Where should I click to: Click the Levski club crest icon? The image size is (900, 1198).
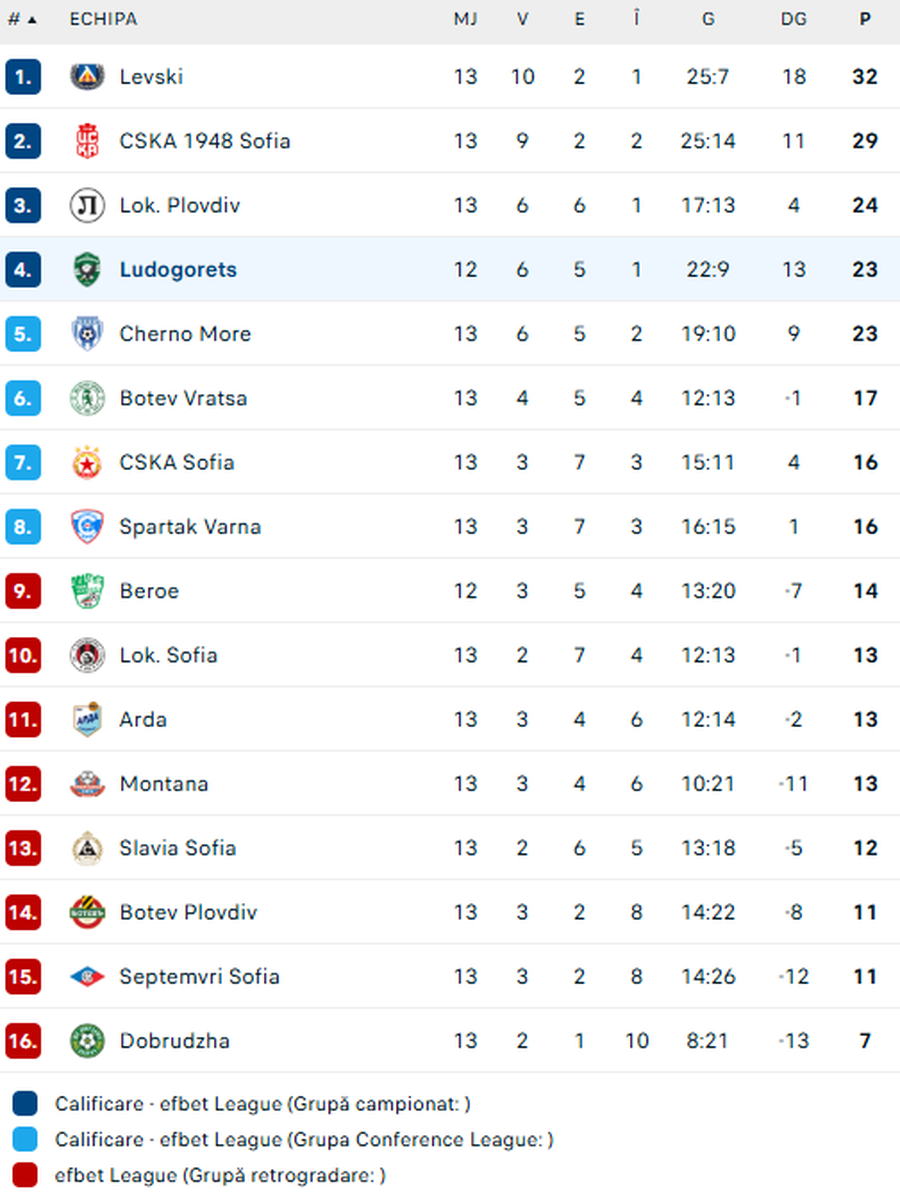pyautogui.click(x=87, y=77)
